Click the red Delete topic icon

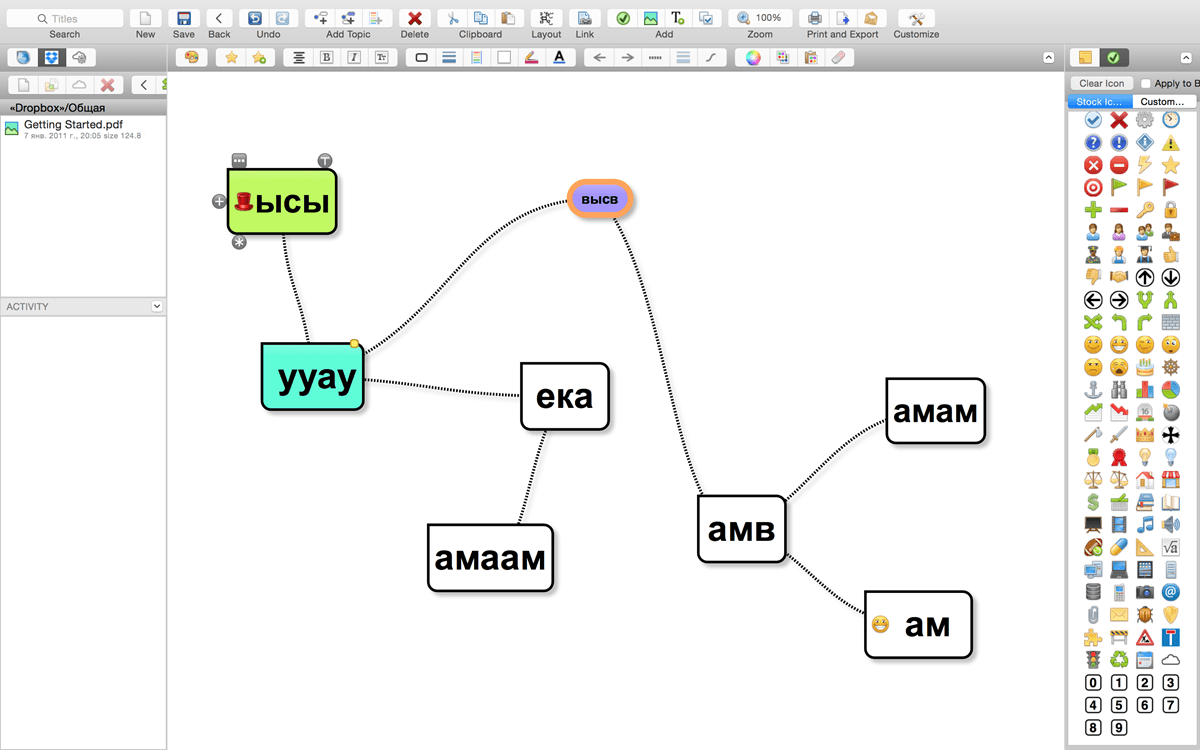tap(415, 18)
